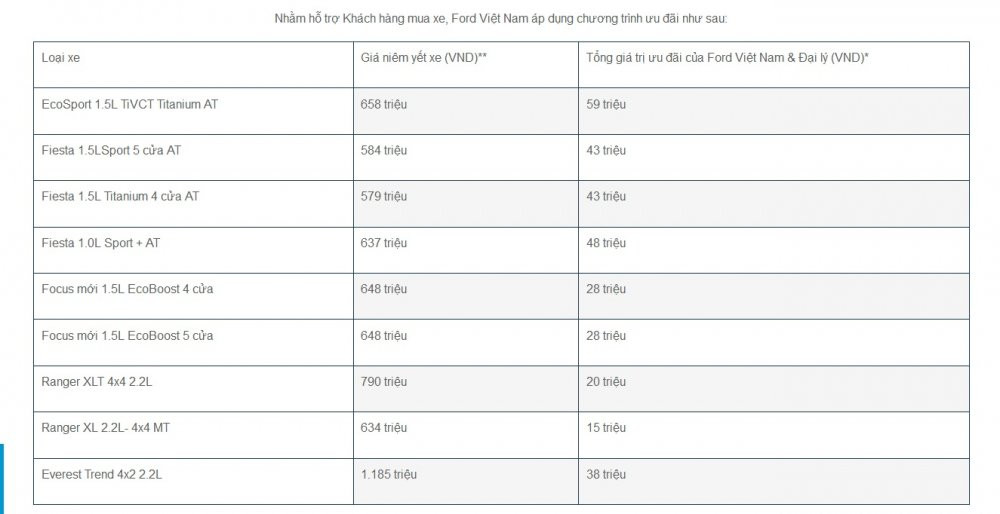Viewport: 1000px width, 514px height.
Task: Click the "Tổng giá trị ưu đãi" column header
Action: (x=727, y=58)
